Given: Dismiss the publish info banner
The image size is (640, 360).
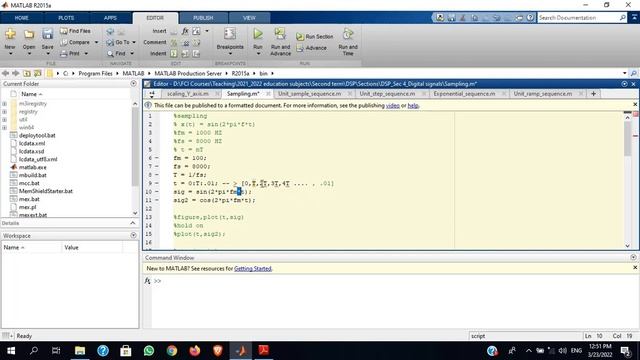Looking at the screenshot, I should tap(635, 104).
